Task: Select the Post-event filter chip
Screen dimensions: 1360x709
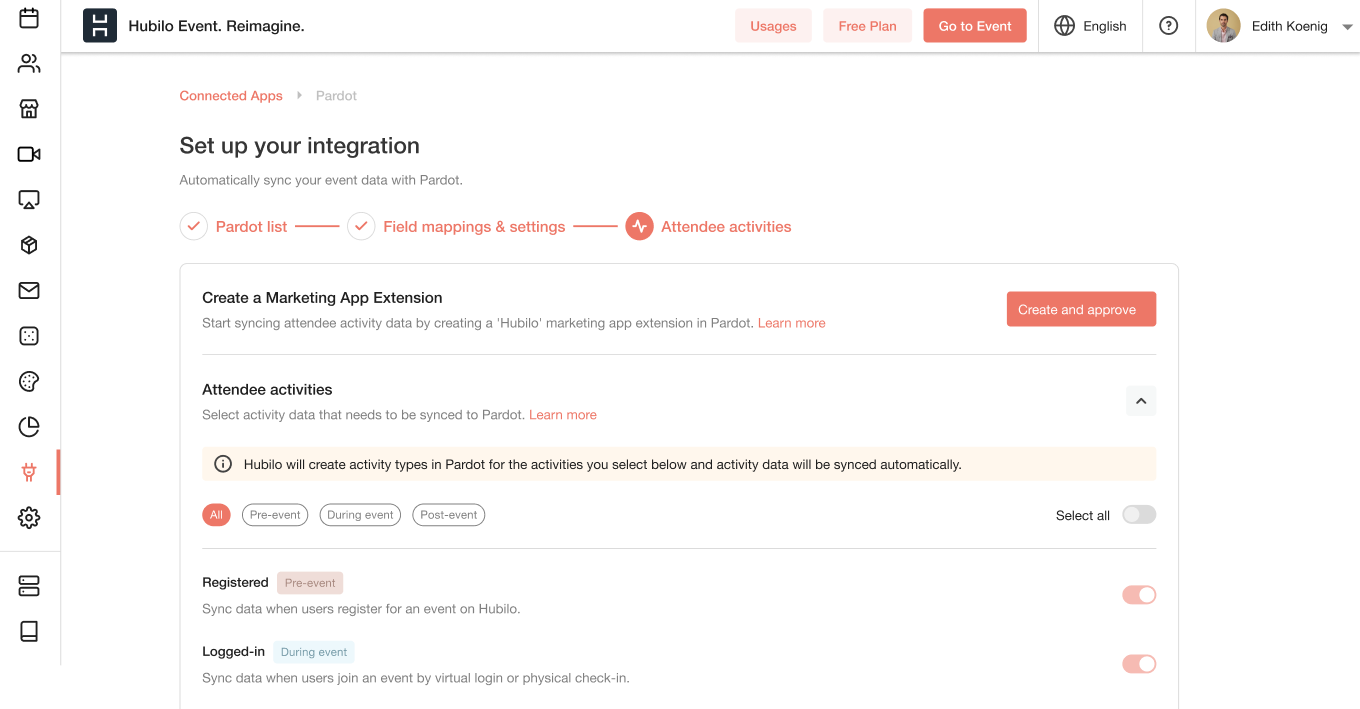Action: point(449,515)
